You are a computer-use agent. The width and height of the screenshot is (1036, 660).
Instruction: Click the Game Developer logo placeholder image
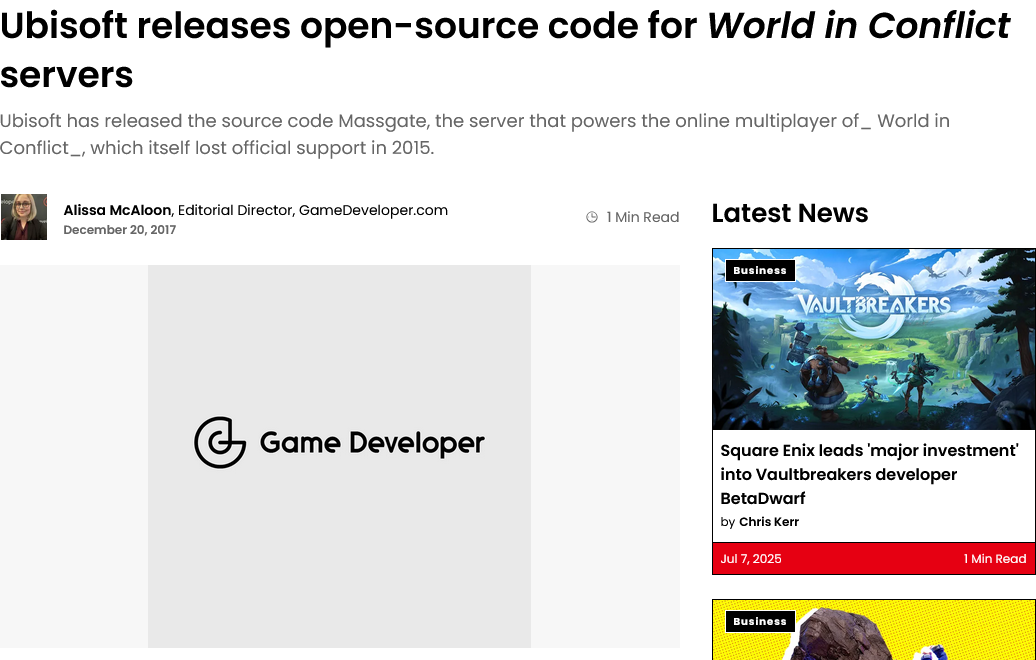tap(340, 457)
